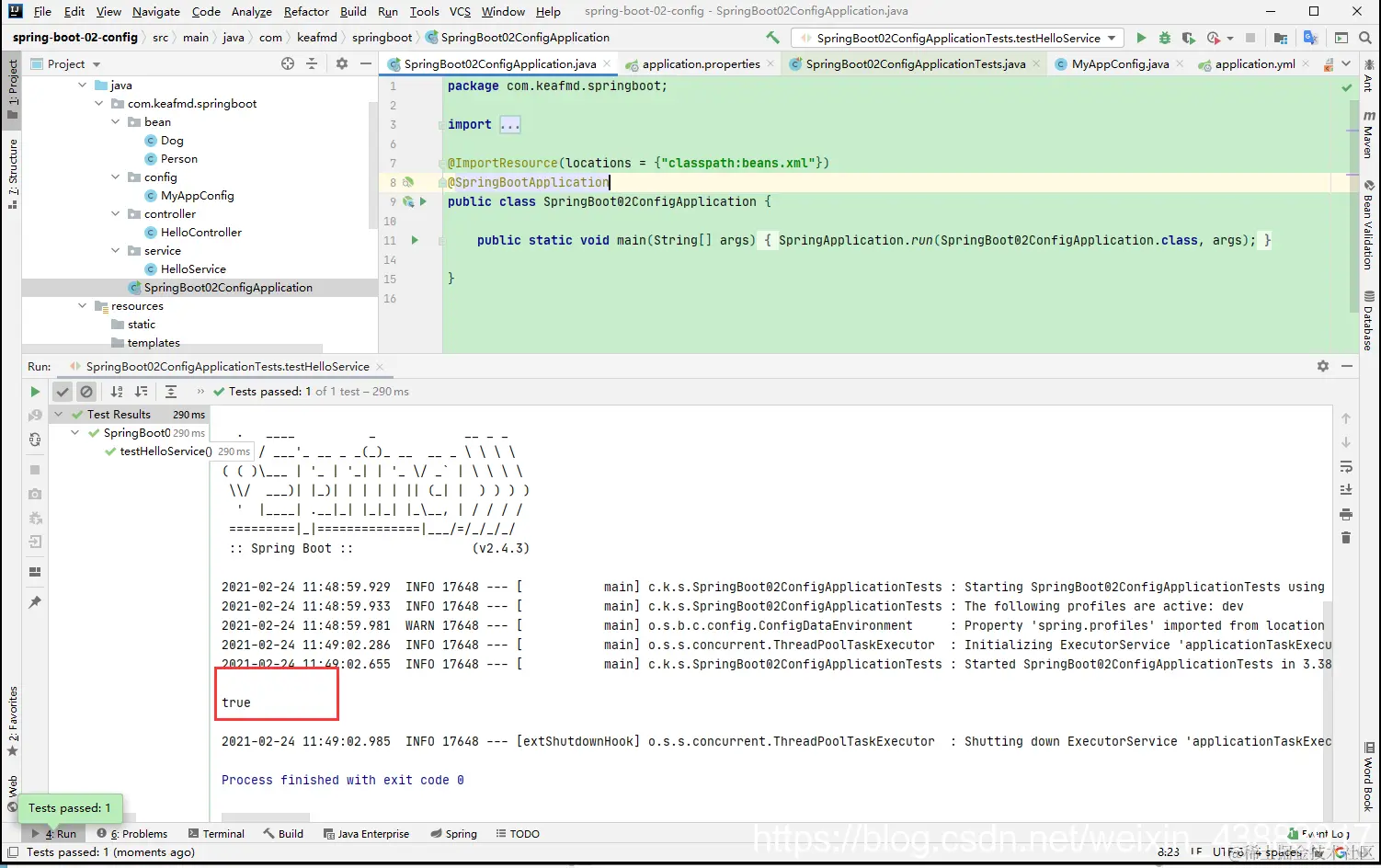Switch to application.yml tab
Viewport: 1381px width, 868px height.
tap(1254, 63)
